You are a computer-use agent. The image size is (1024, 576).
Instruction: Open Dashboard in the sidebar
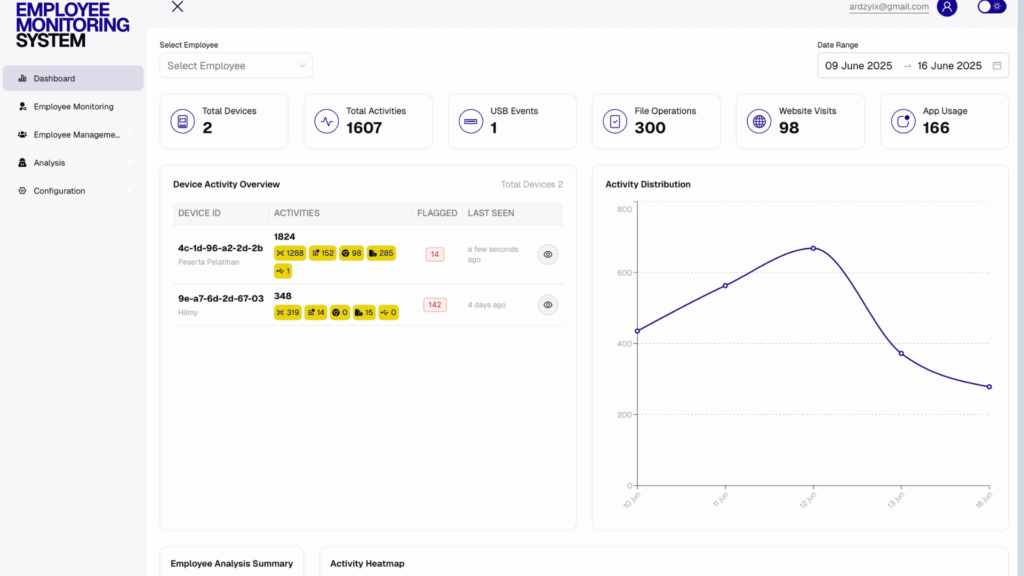point(72,78)
